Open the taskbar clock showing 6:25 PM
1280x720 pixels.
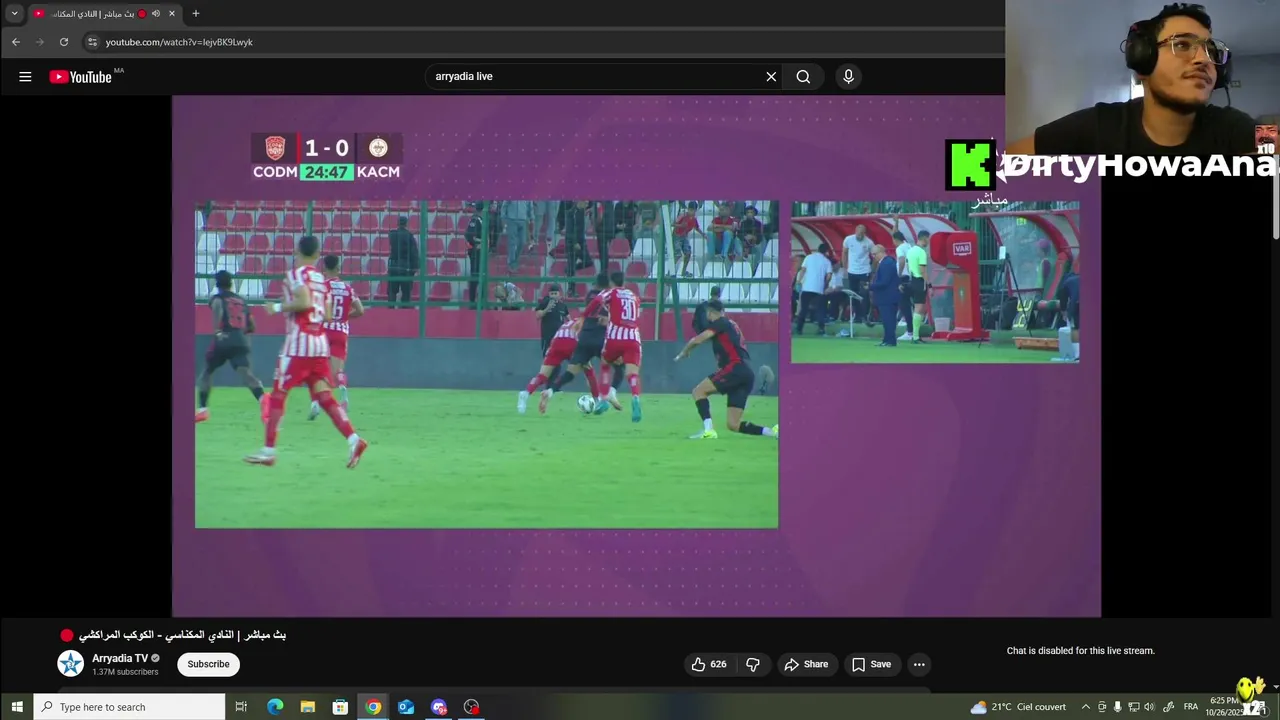[x=1225, y=707]
